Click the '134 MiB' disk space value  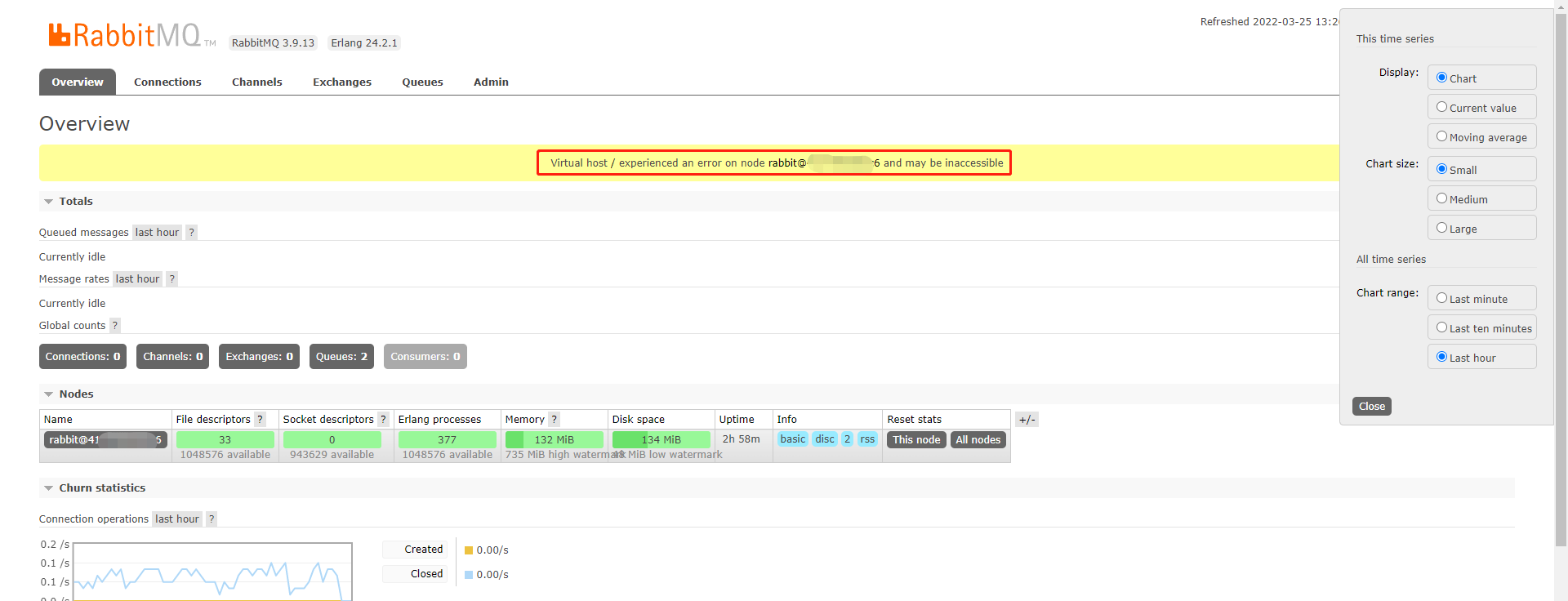(661, 440)
